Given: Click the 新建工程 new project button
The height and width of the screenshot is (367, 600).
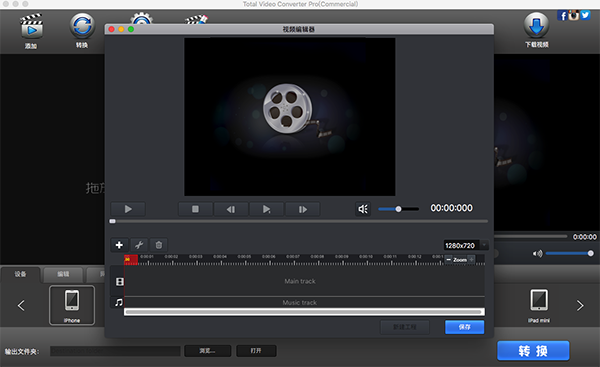Looking at the screenshot, I should click(x=405, y=327).
